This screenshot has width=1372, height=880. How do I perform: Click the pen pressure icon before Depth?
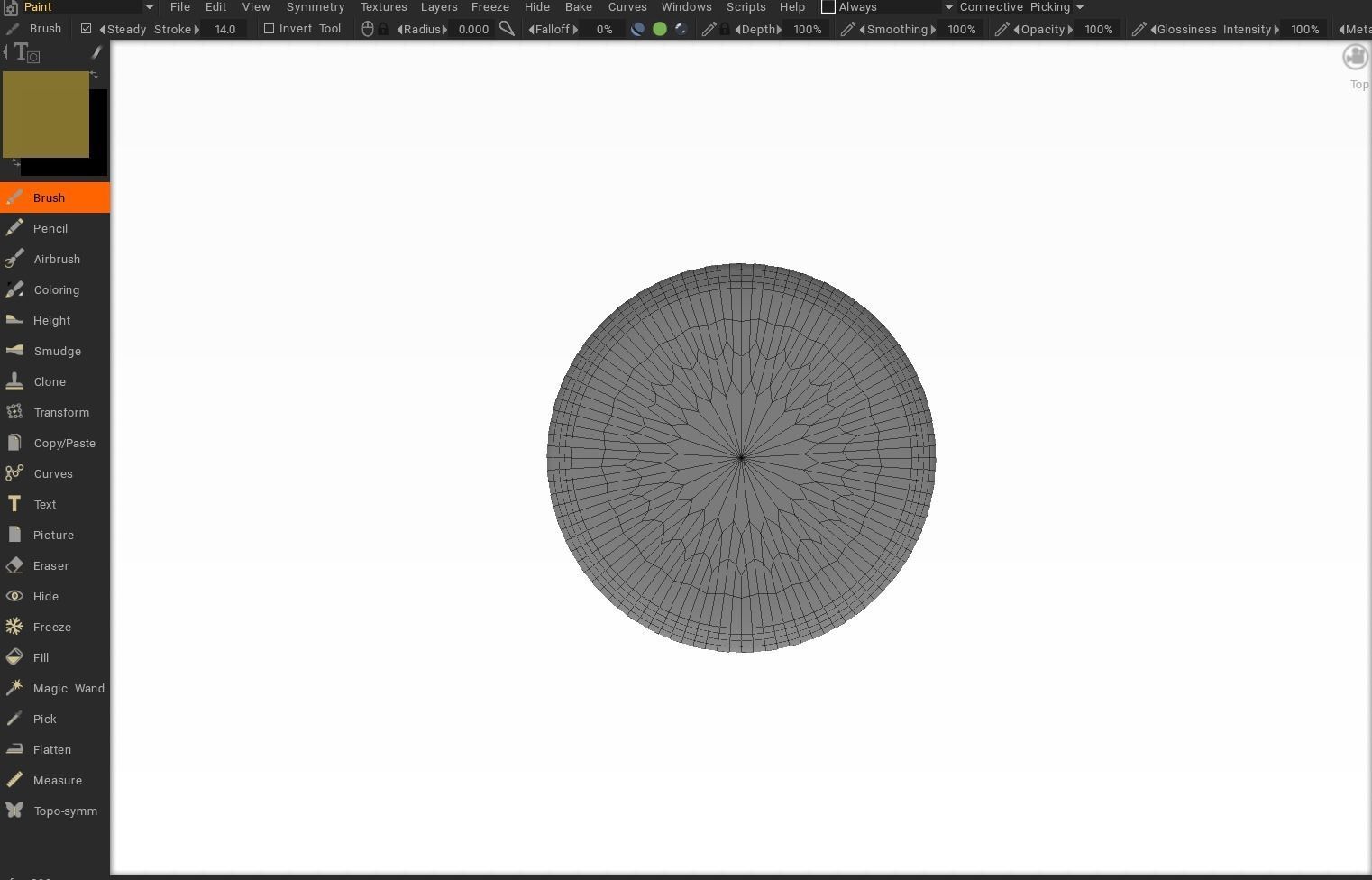click(x=709, y=29)
